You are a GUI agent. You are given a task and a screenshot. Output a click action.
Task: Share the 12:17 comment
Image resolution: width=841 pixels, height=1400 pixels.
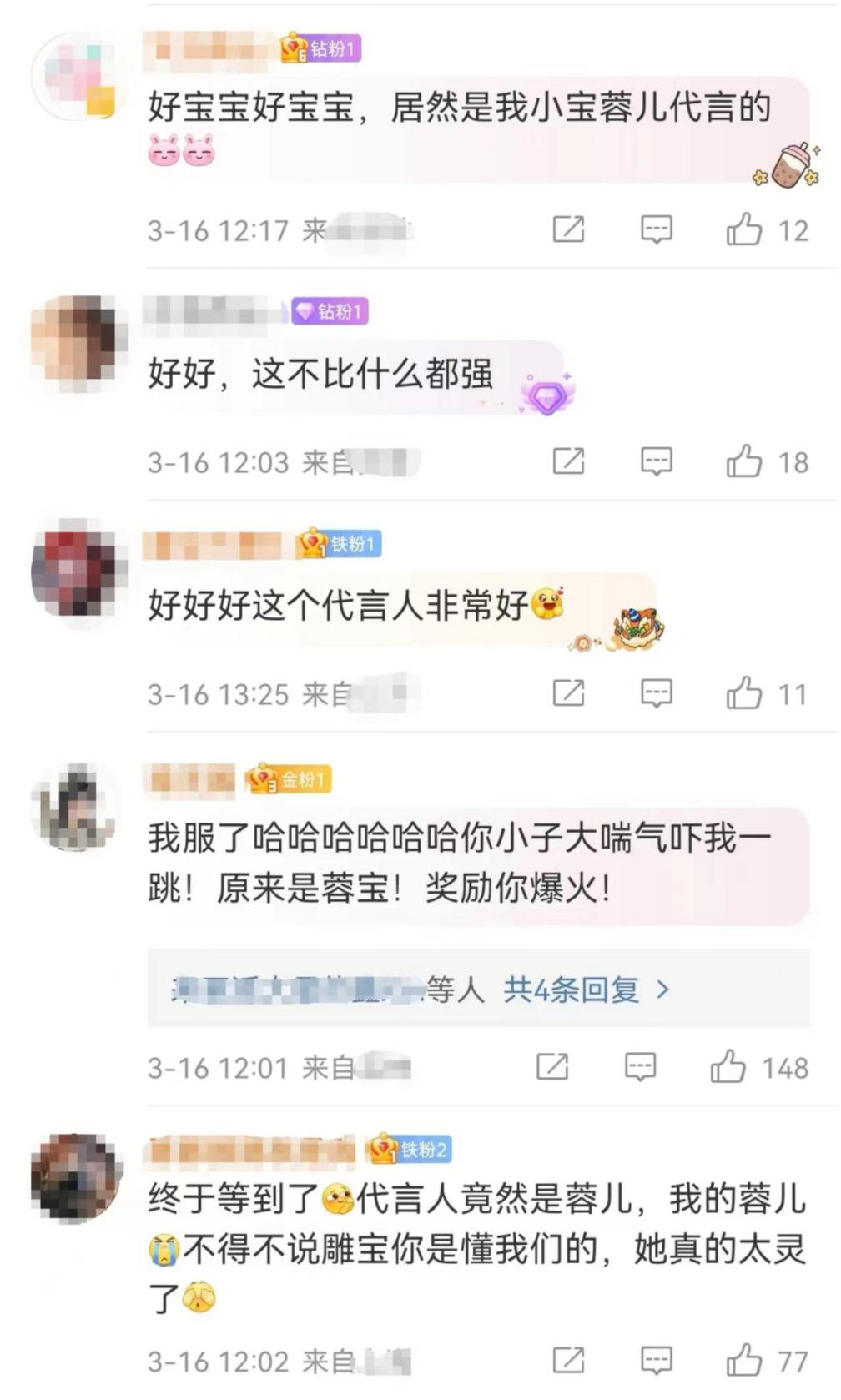569,229
